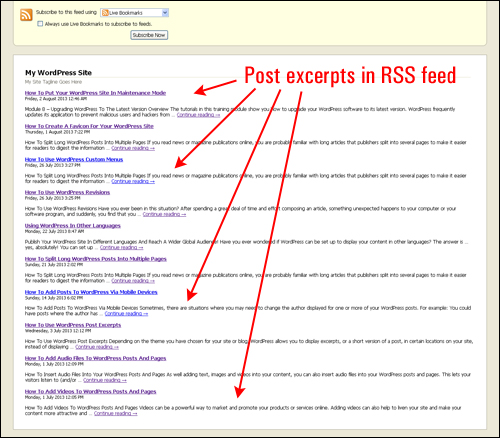Click the Subscribe Now button
Viewport: 500px width, 438px height.
tap(149, 35)
